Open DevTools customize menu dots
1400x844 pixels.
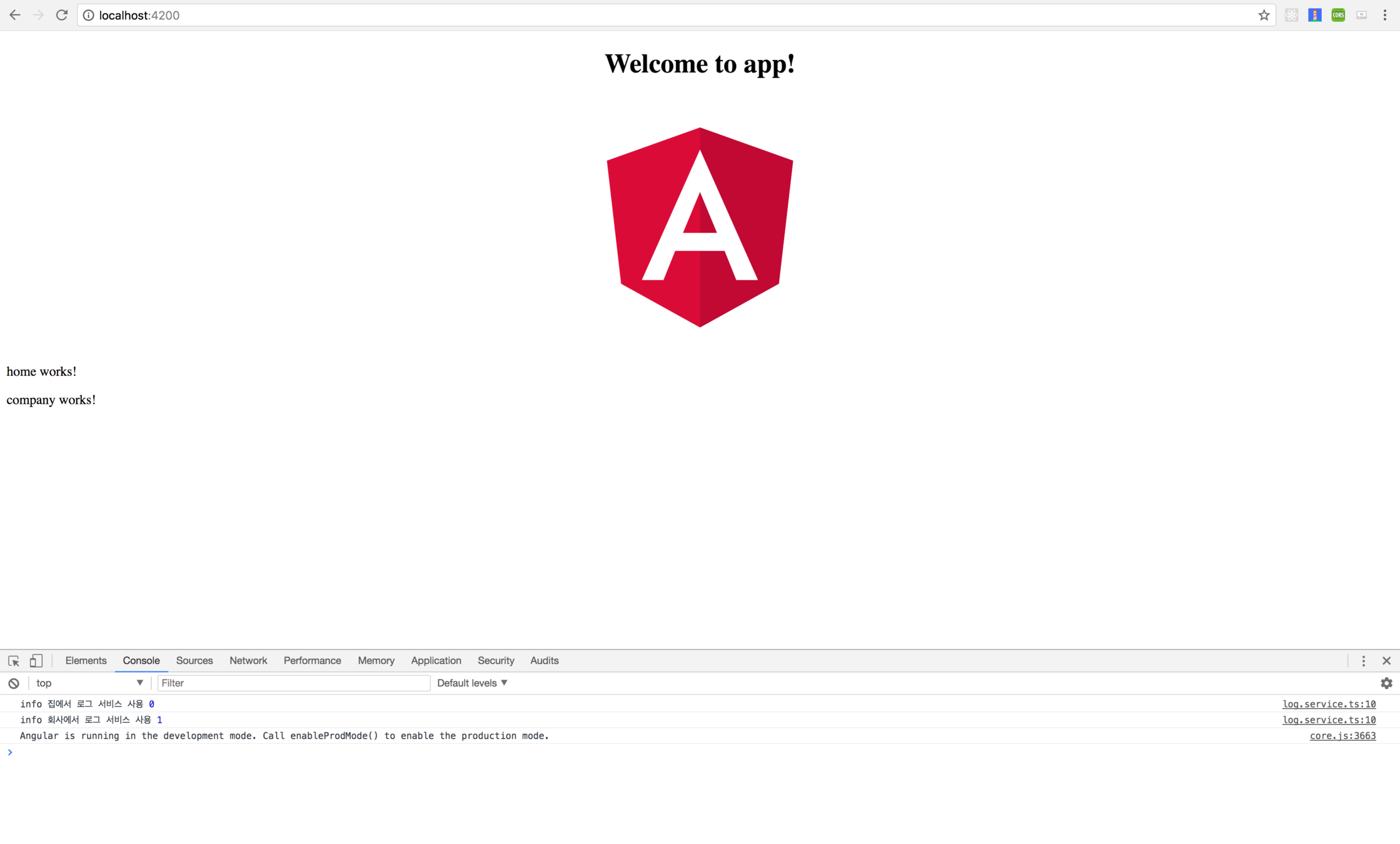(x=1364, y=661)
